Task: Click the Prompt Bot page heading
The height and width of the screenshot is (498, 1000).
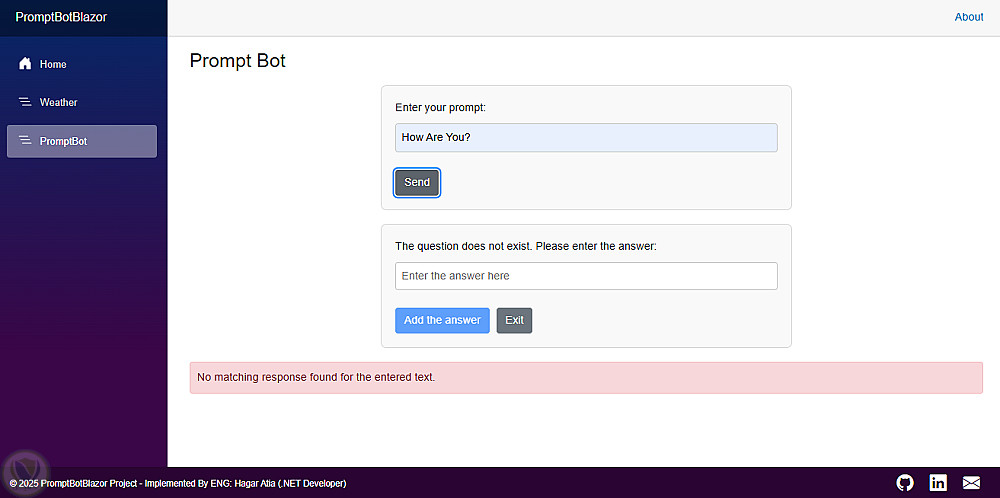Action: (x=238, y=61)
